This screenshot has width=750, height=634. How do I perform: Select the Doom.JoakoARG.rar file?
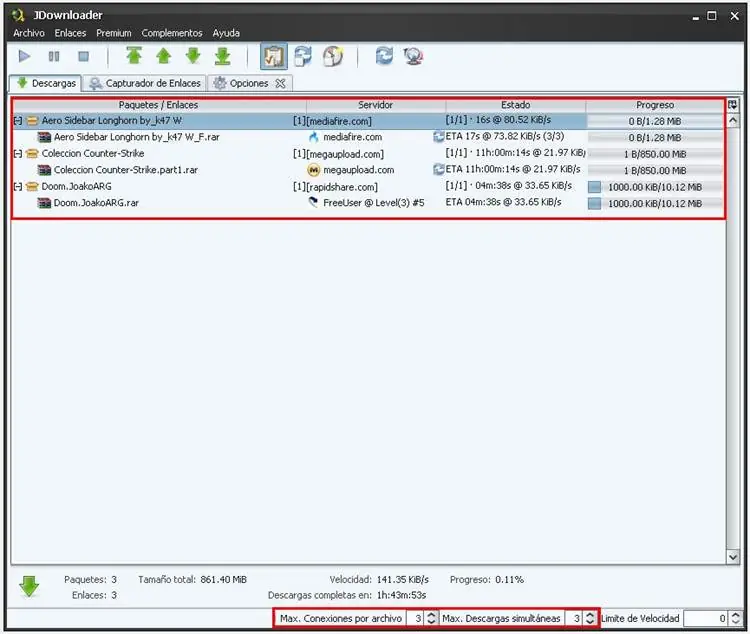click(96, 203)
